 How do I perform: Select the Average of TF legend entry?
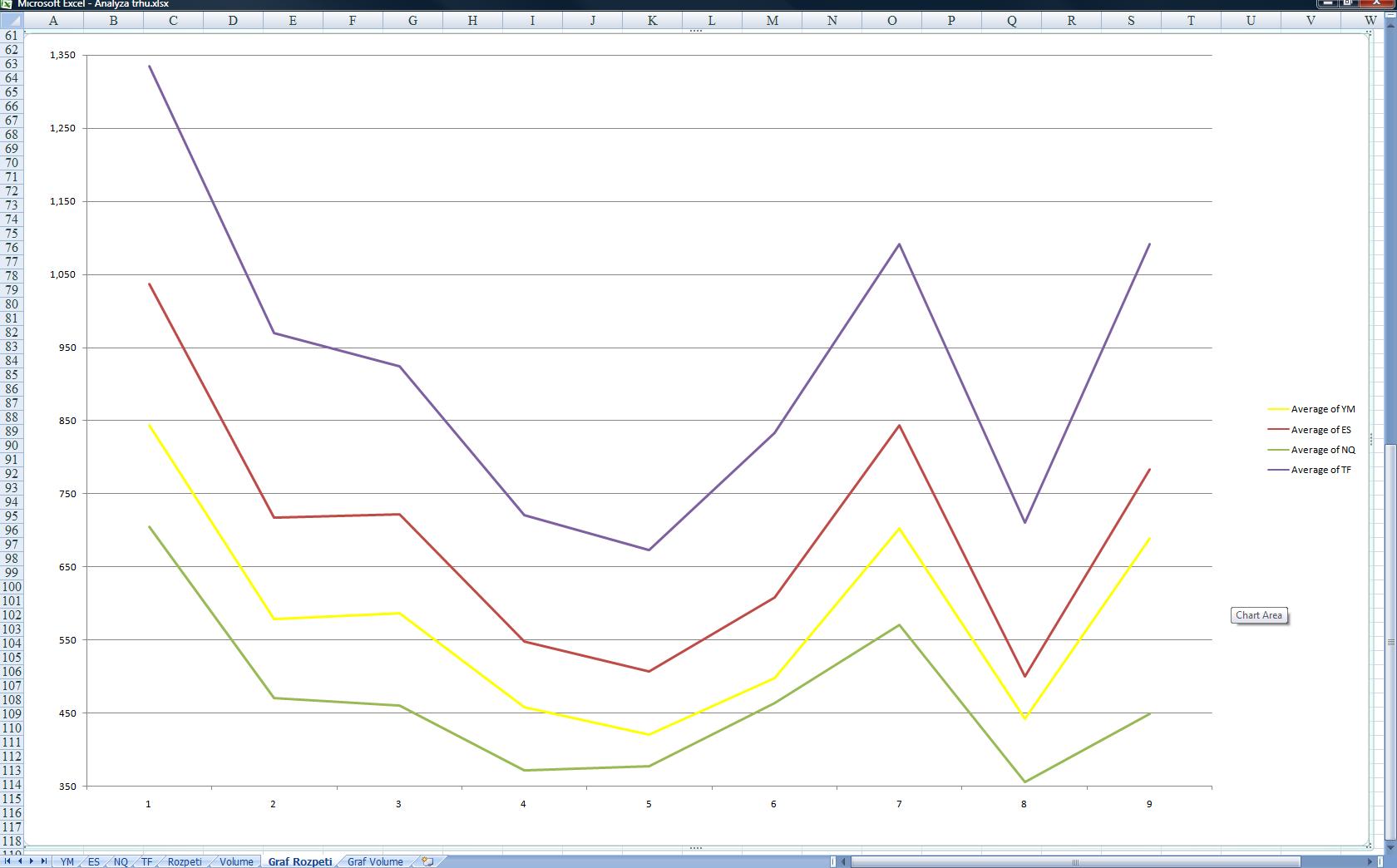(1310, 470)
